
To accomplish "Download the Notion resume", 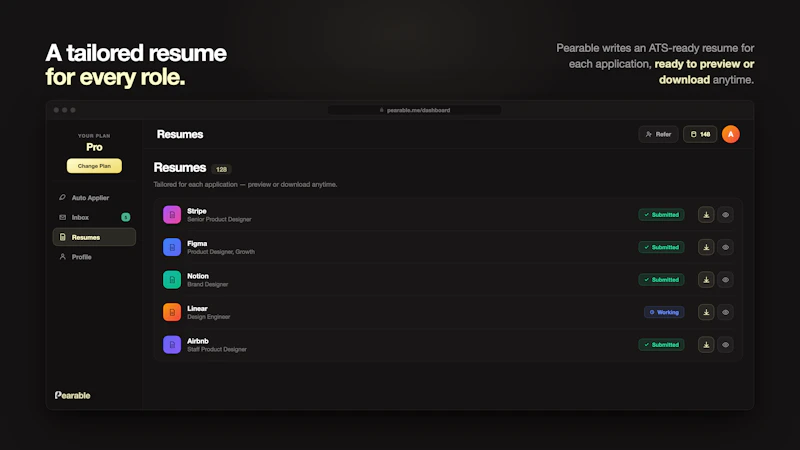I will [706, 280].
